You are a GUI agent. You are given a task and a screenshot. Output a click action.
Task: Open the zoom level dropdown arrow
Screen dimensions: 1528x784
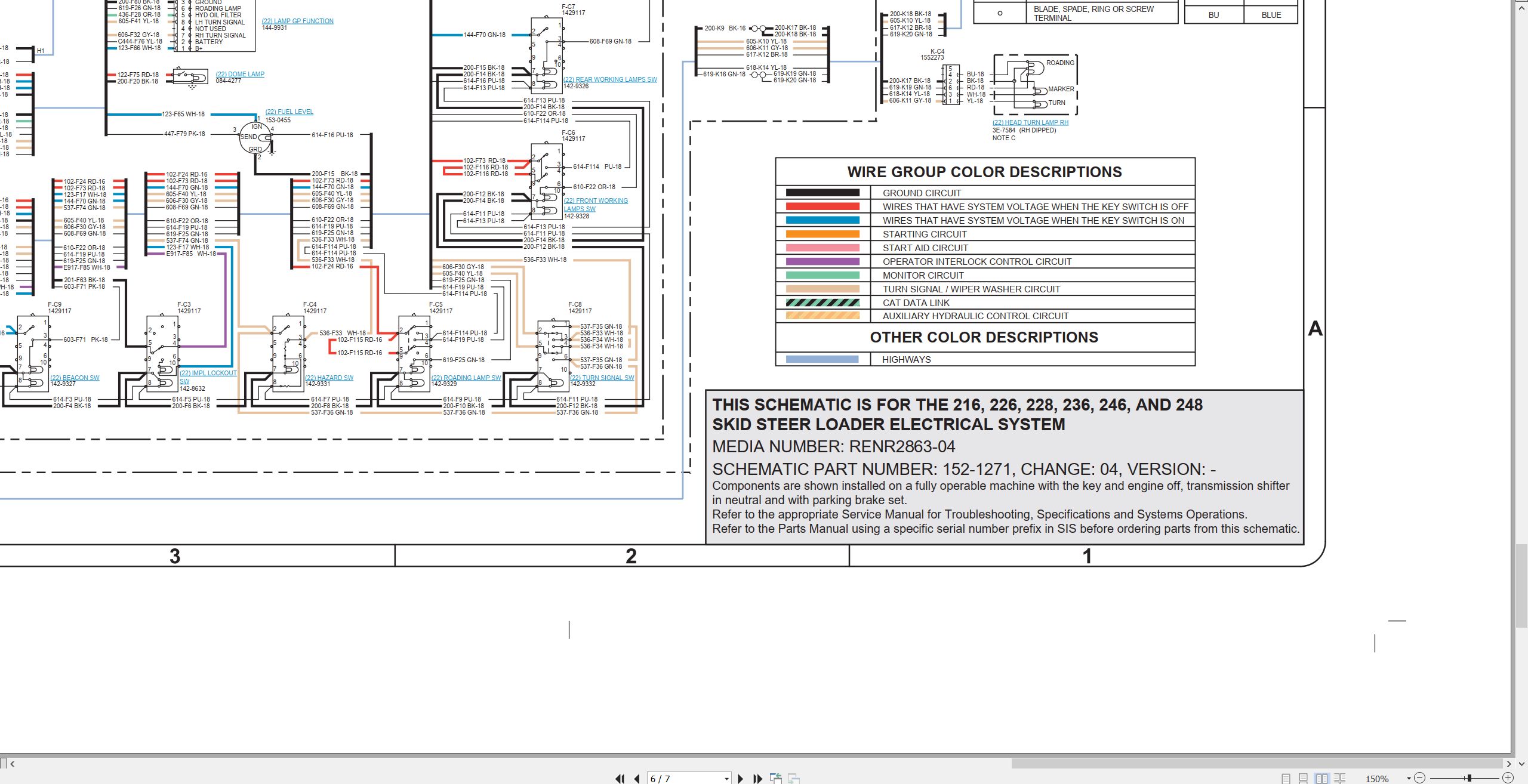[x=1409, y=779]
